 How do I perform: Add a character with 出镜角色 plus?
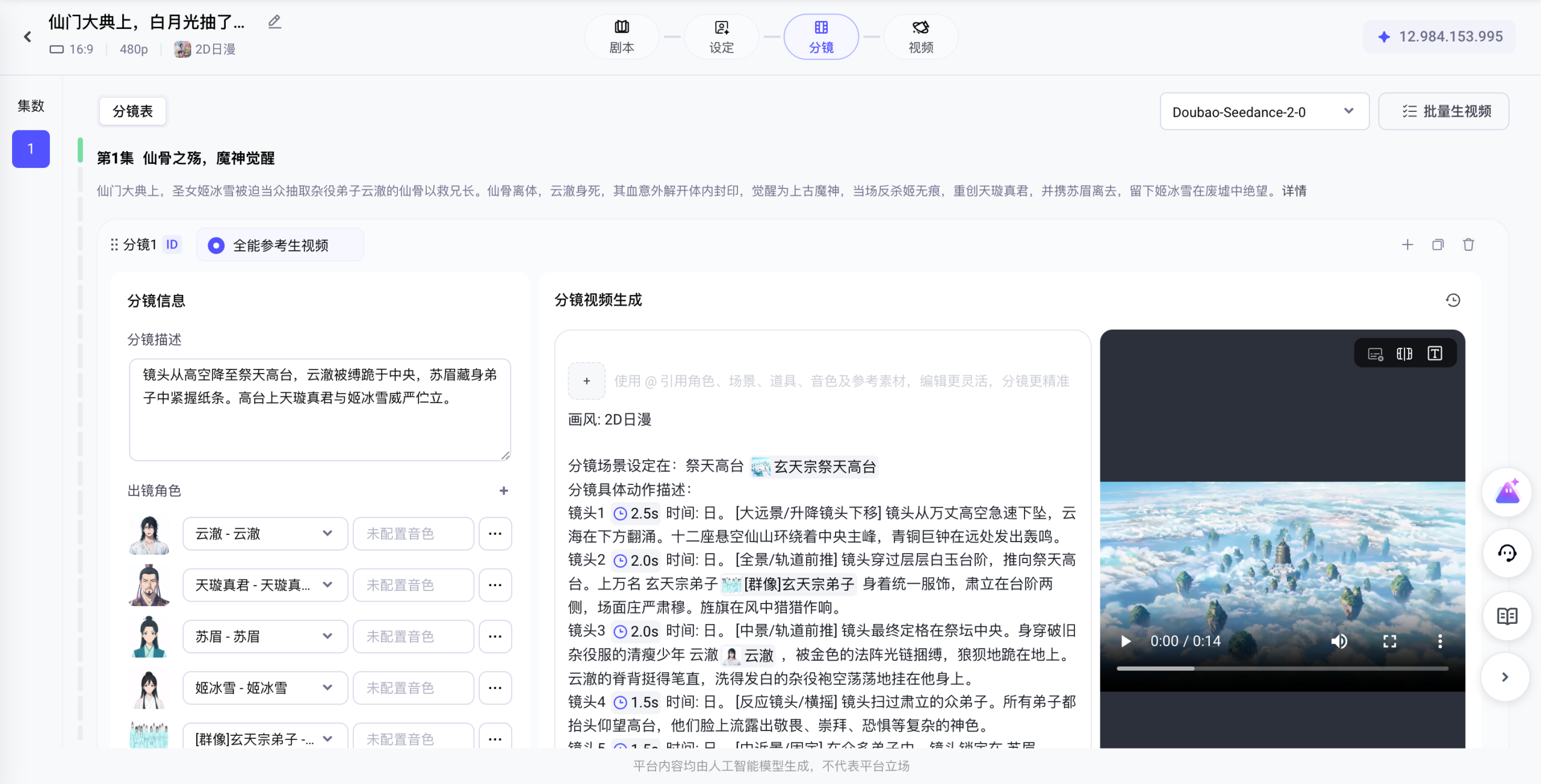pos(504,491)
